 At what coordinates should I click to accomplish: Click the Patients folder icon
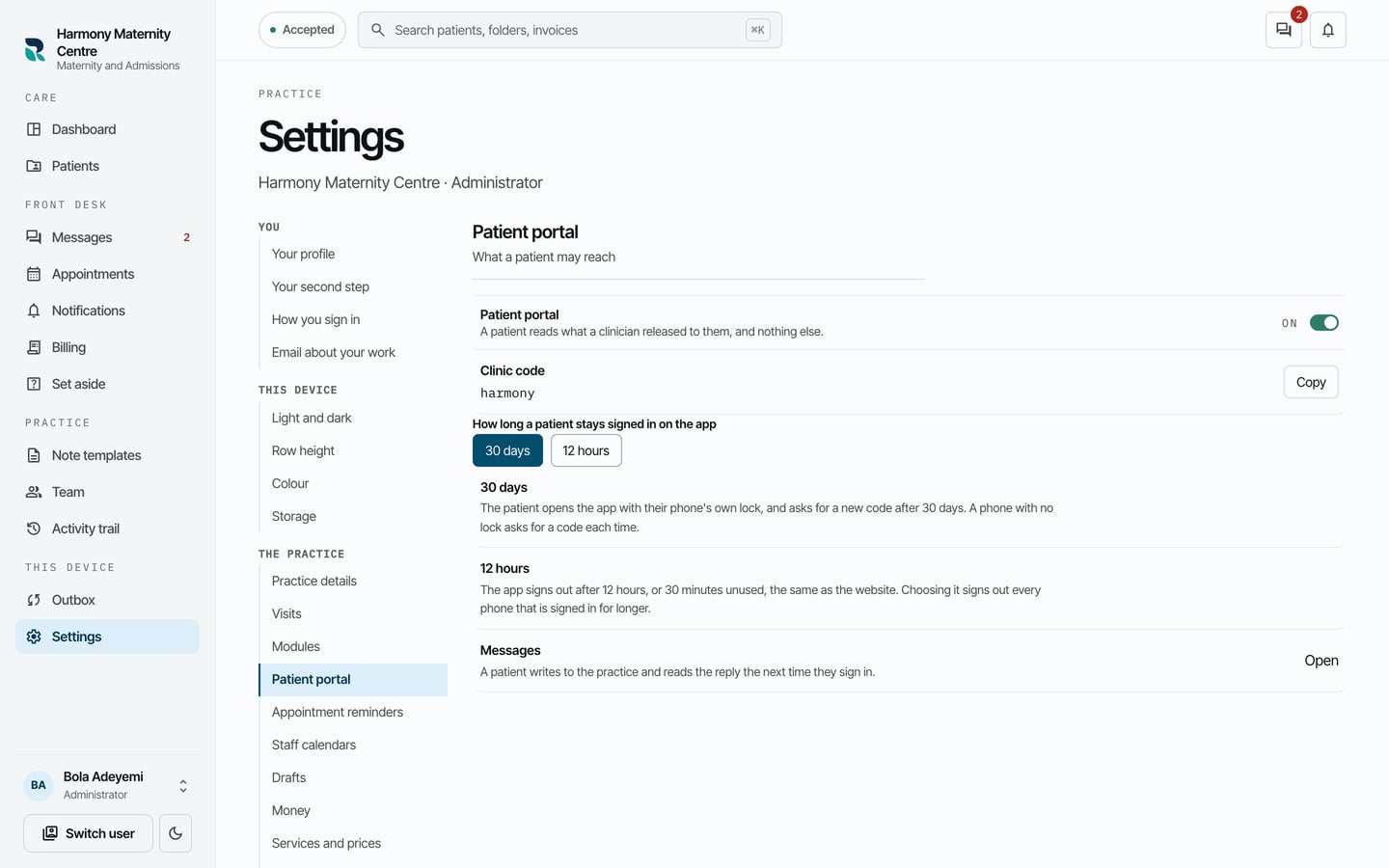pos(34,166)
